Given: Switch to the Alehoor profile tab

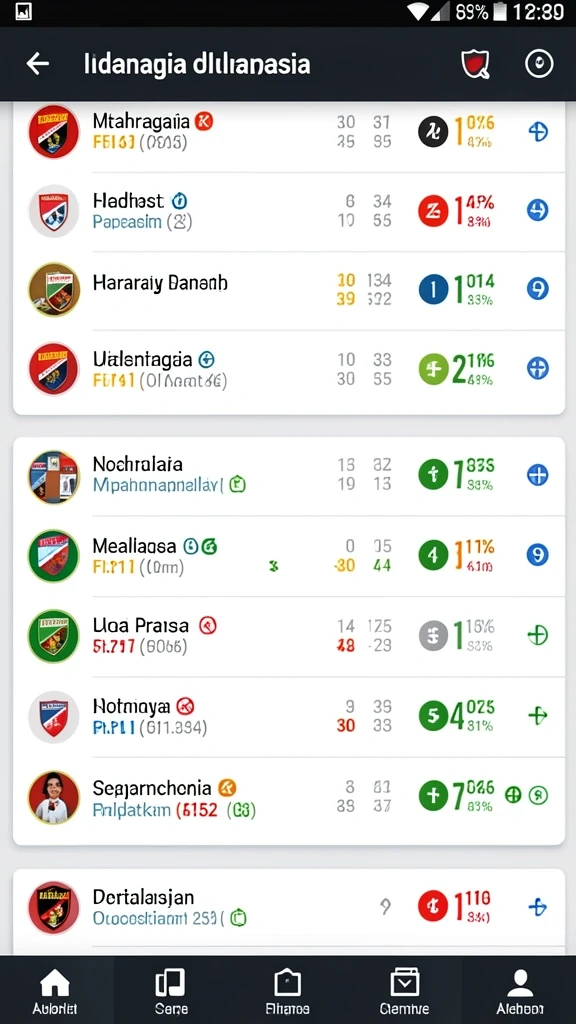Looking at the screenshot, I should point(520,991).
